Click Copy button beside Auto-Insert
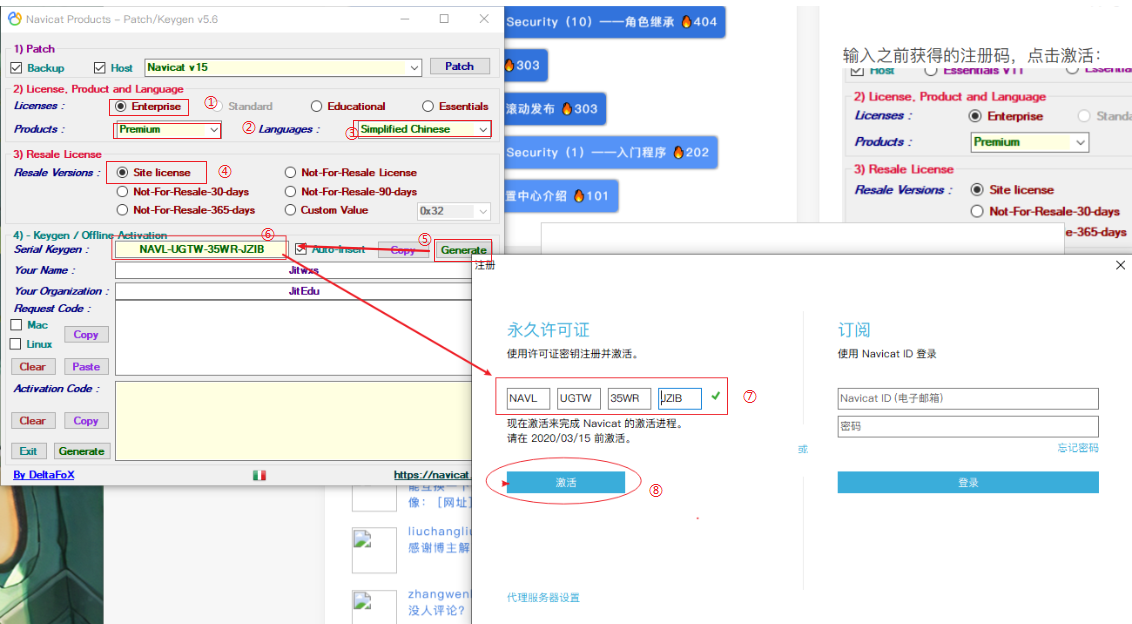This screenshot has height=624, width=1132. [403, 250]
